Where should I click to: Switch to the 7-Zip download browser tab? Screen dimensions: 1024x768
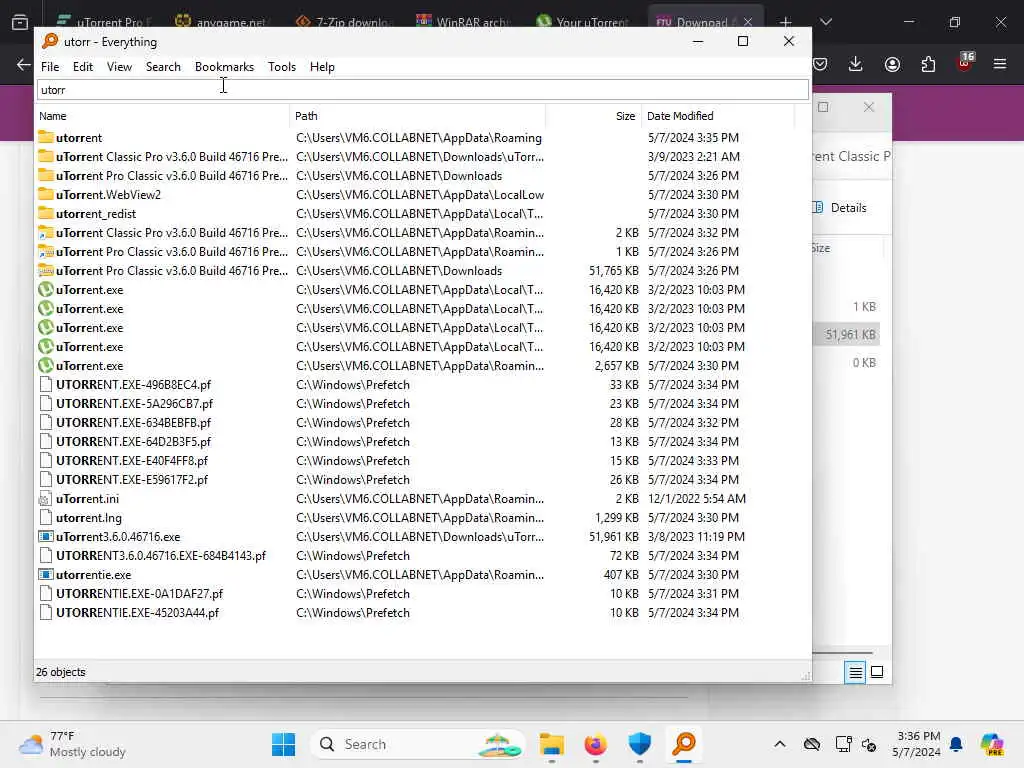(x=344, y=22)
